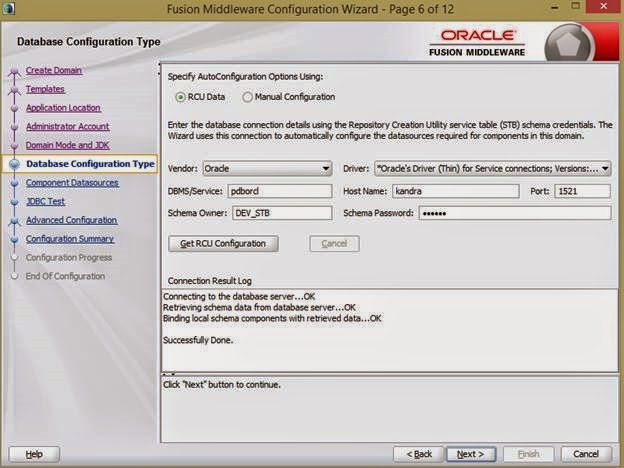The width and height of the screenshot is (624, 468).
Task: Open the Create Domain step link
Action: point(54,70)
